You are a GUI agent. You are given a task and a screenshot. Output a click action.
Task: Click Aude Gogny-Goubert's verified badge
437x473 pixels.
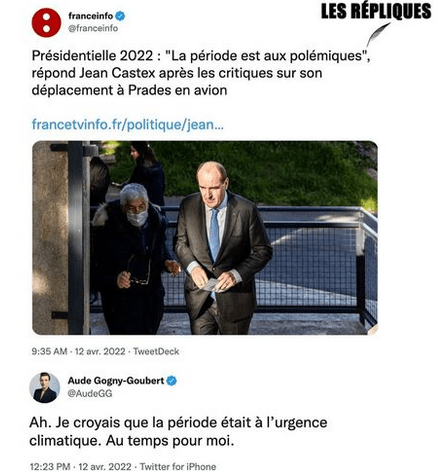click(x=171, y=381)
